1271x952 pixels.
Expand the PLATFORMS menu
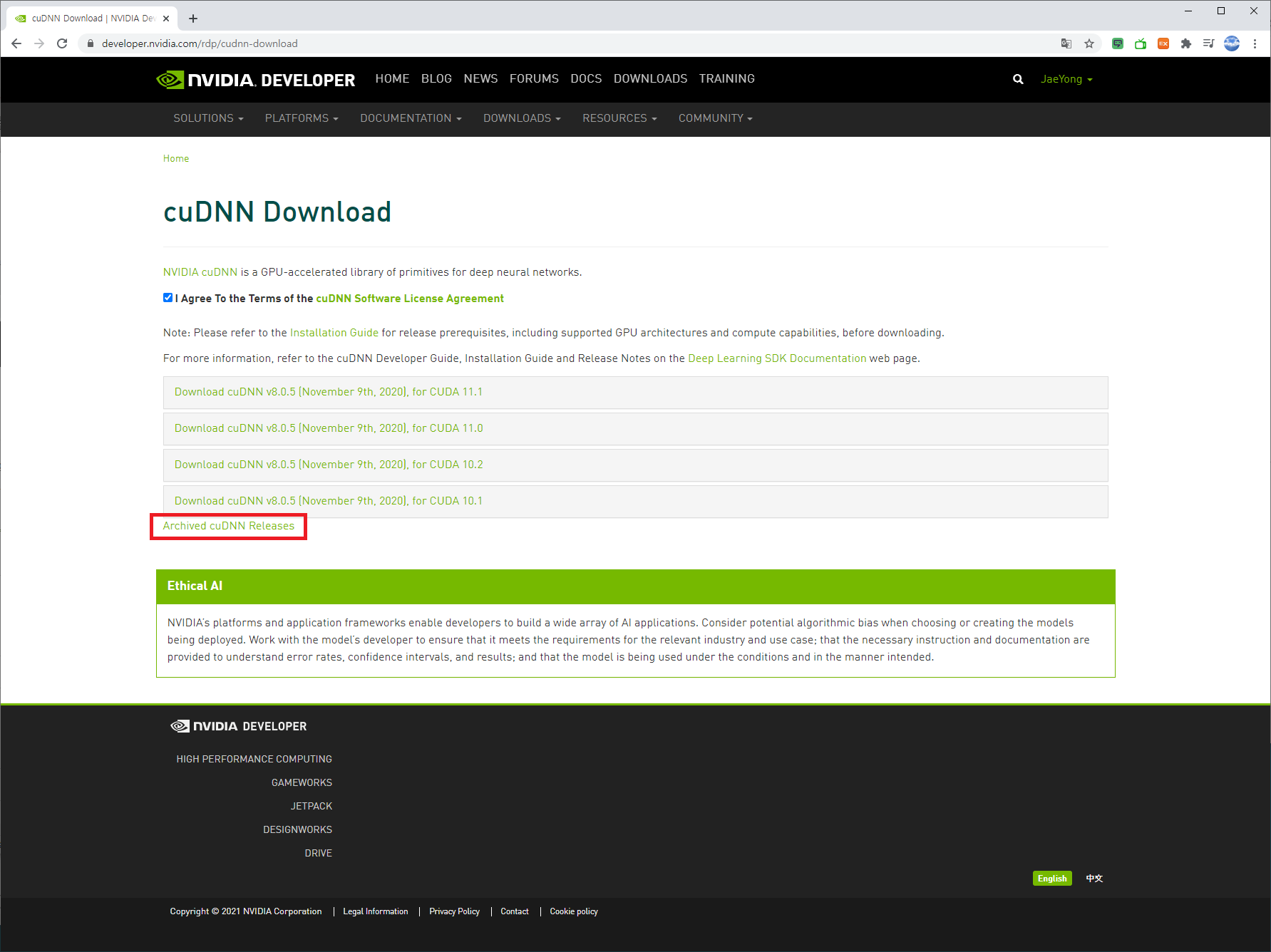point(302,118)
